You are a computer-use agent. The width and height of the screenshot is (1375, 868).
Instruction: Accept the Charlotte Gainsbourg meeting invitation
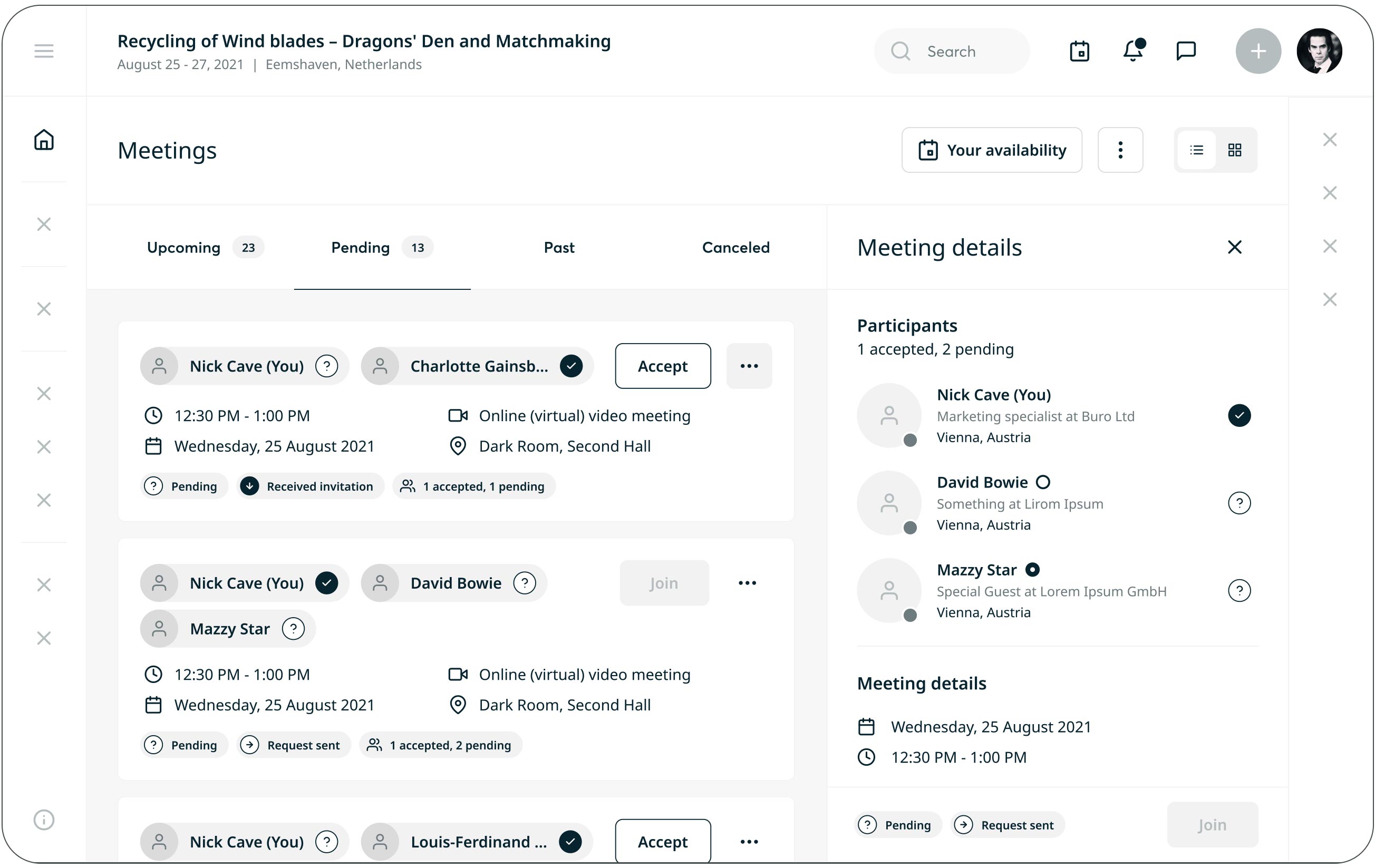(662, 366)
